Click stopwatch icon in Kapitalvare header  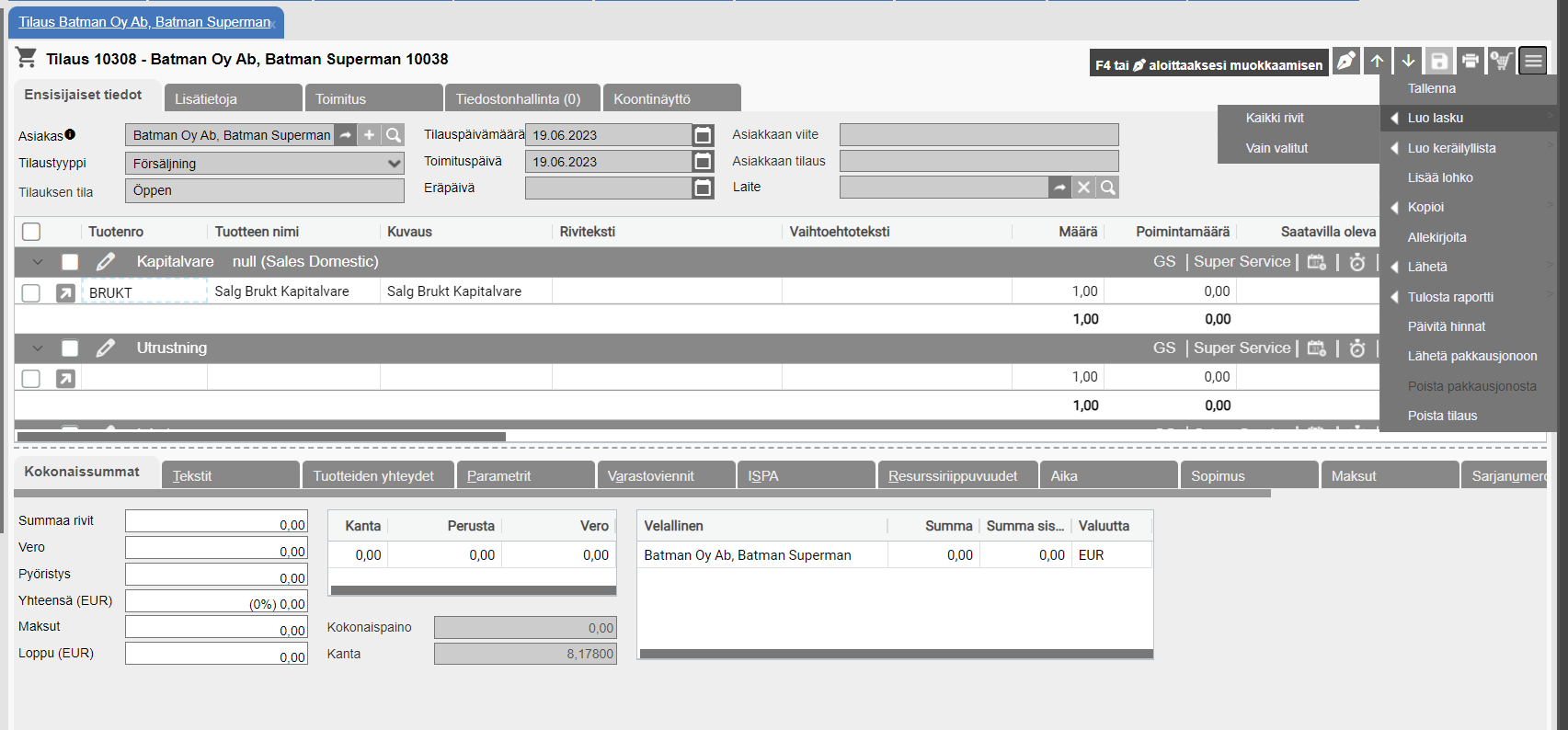pos(1357,262)
